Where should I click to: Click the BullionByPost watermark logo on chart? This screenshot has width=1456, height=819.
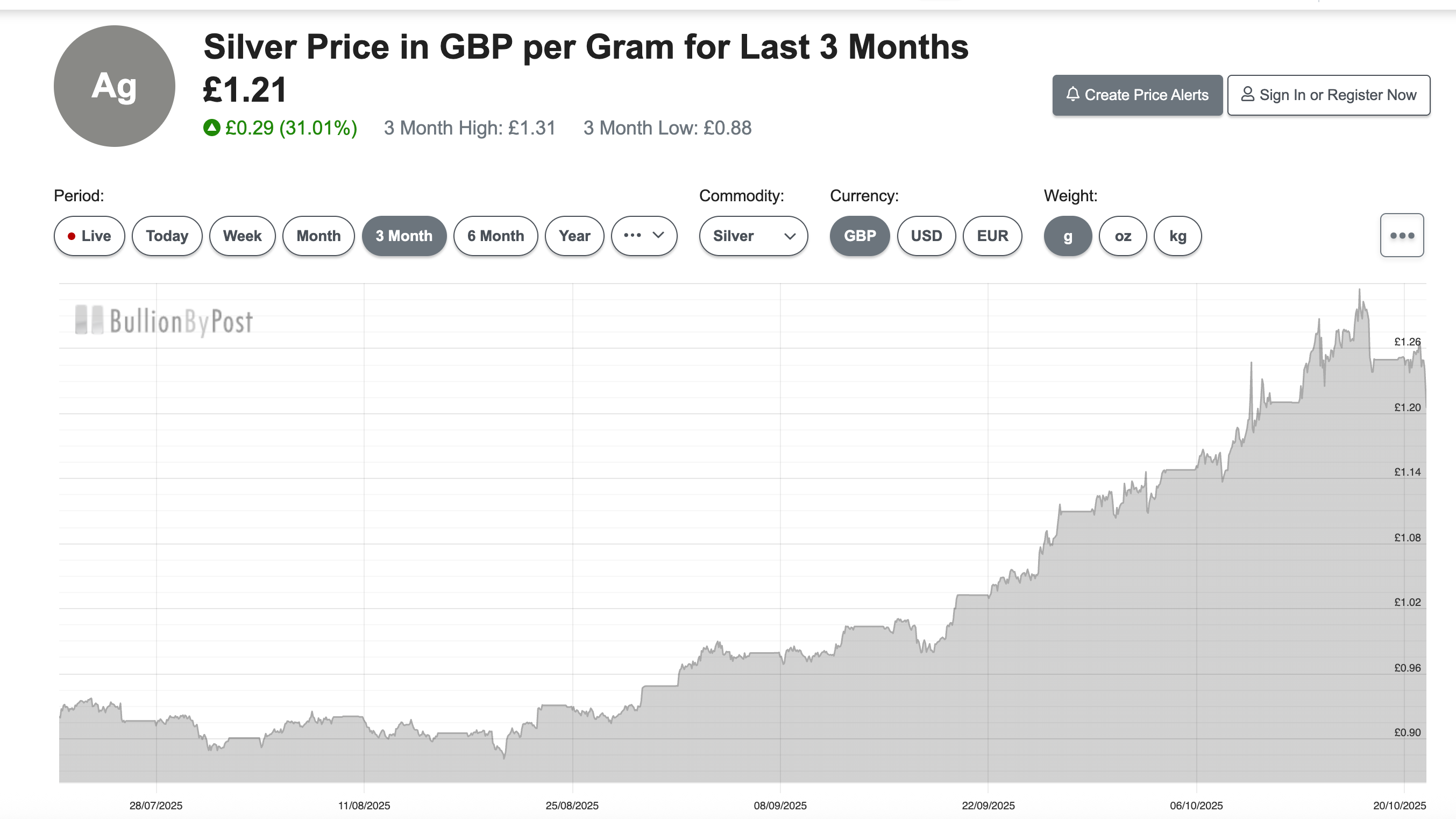pyautogui.click(x=163, y=321)
